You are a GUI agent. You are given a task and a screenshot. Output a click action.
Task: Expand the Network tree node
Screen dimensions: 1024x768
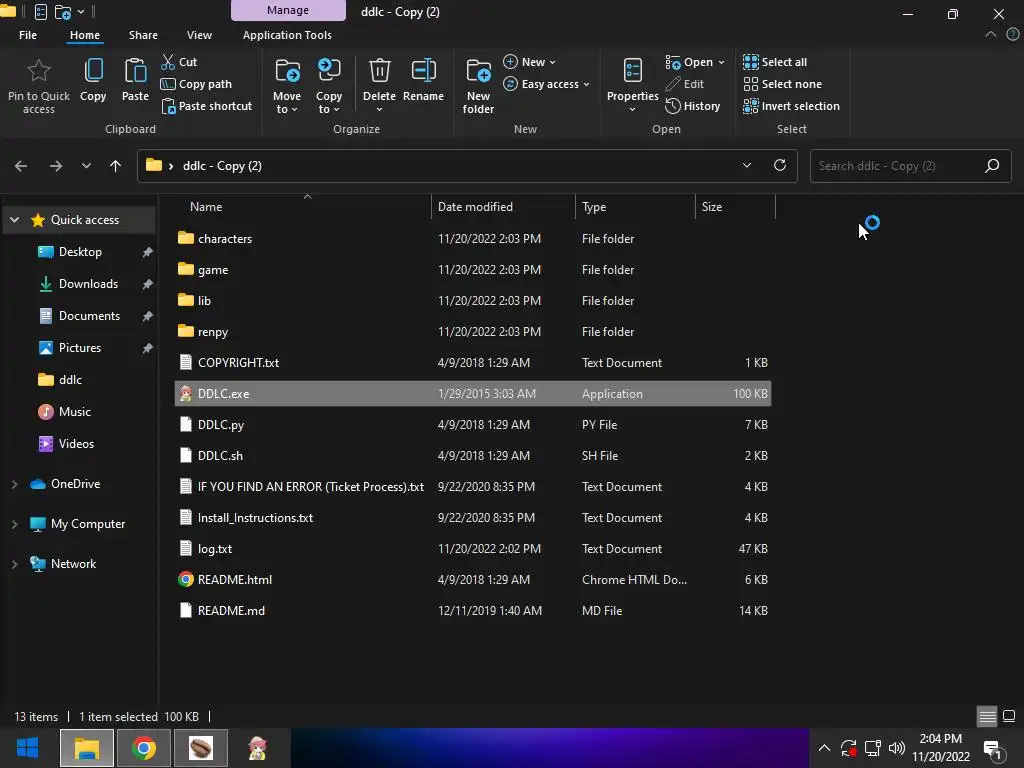pos(14,564)
